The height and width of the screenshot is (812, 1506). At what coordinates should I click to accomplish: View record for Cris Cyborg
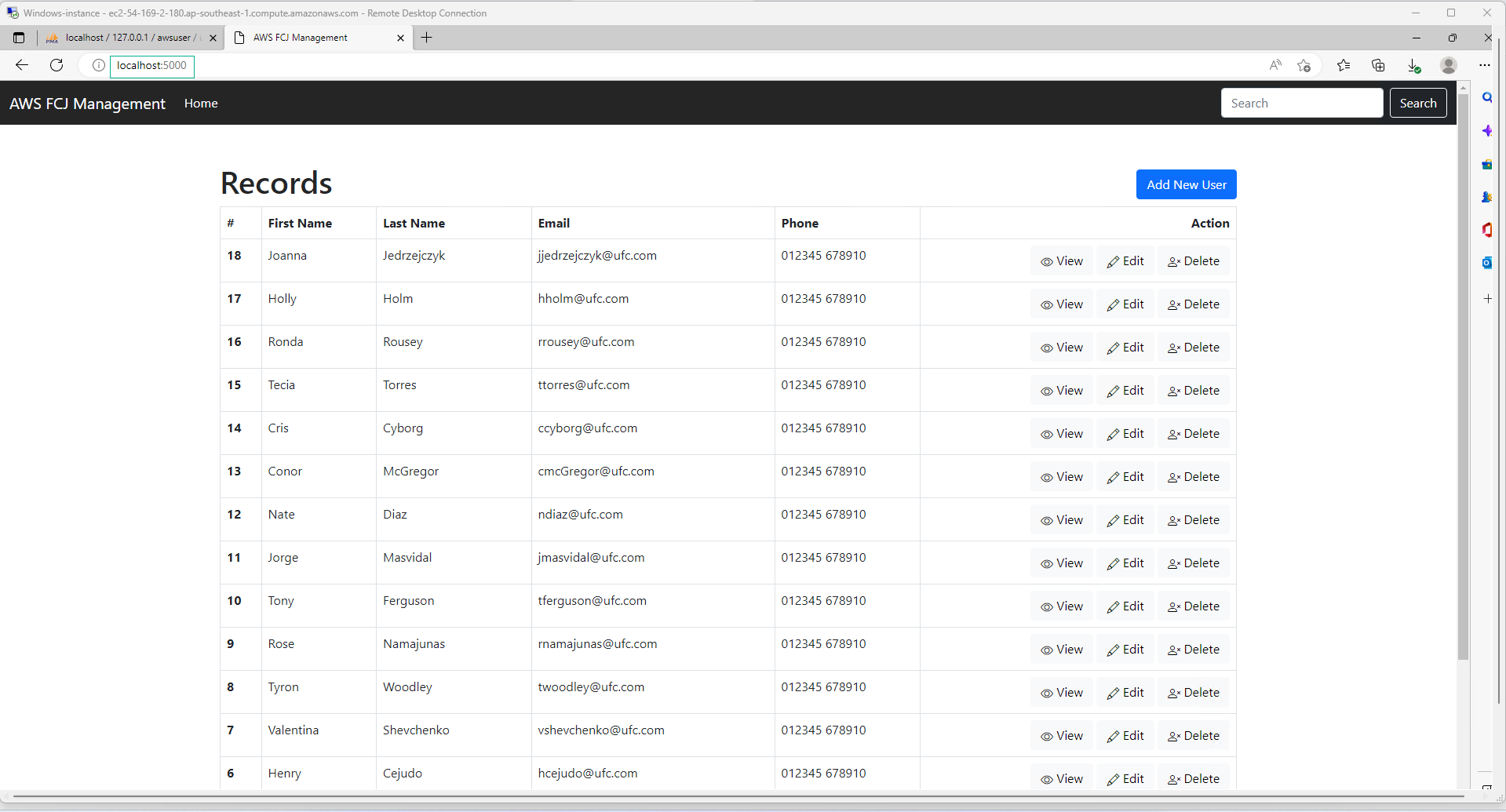(1061, 434)
